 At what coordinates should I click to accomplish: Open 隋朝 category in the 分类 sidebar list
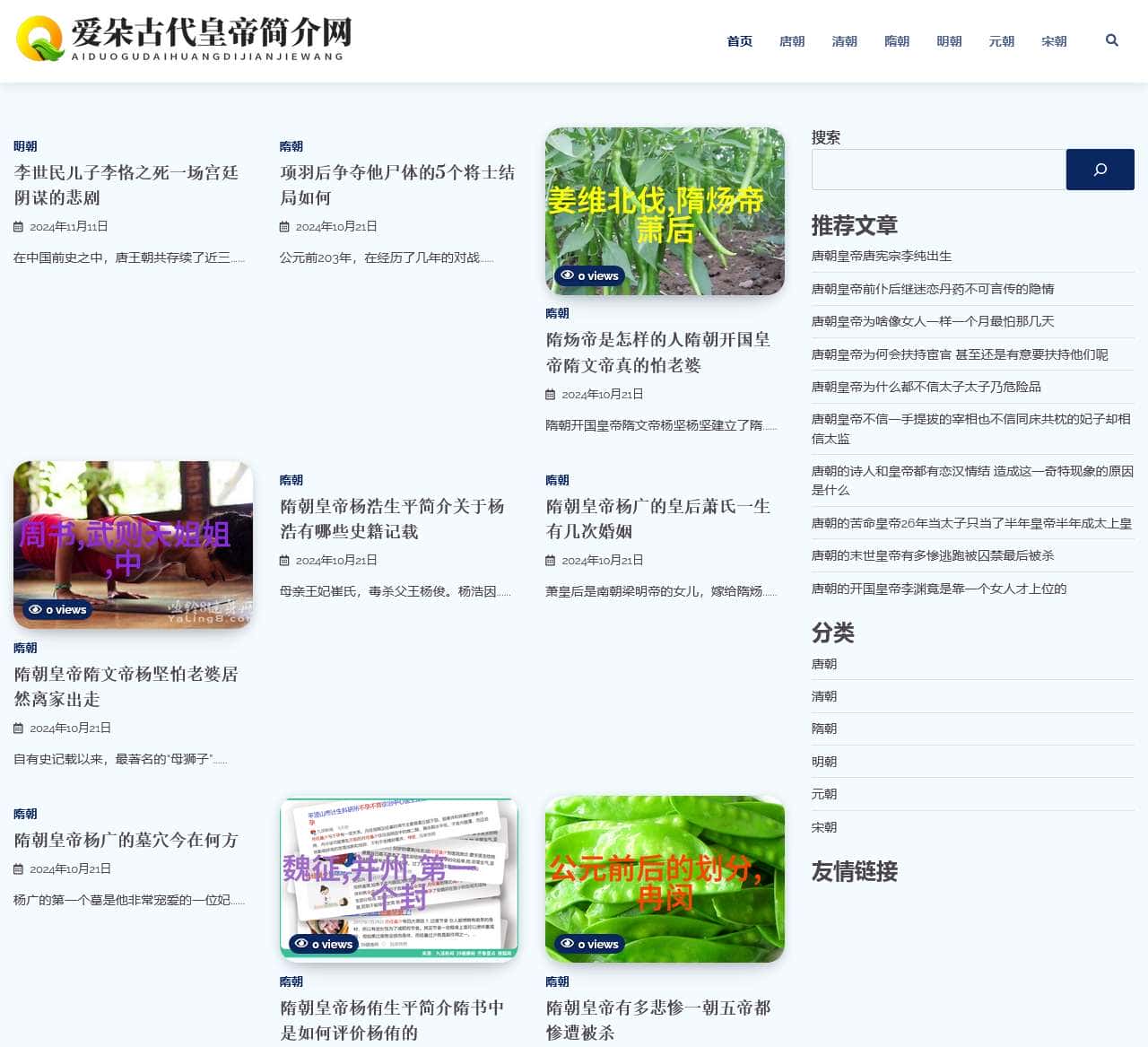tap(824, 729)
